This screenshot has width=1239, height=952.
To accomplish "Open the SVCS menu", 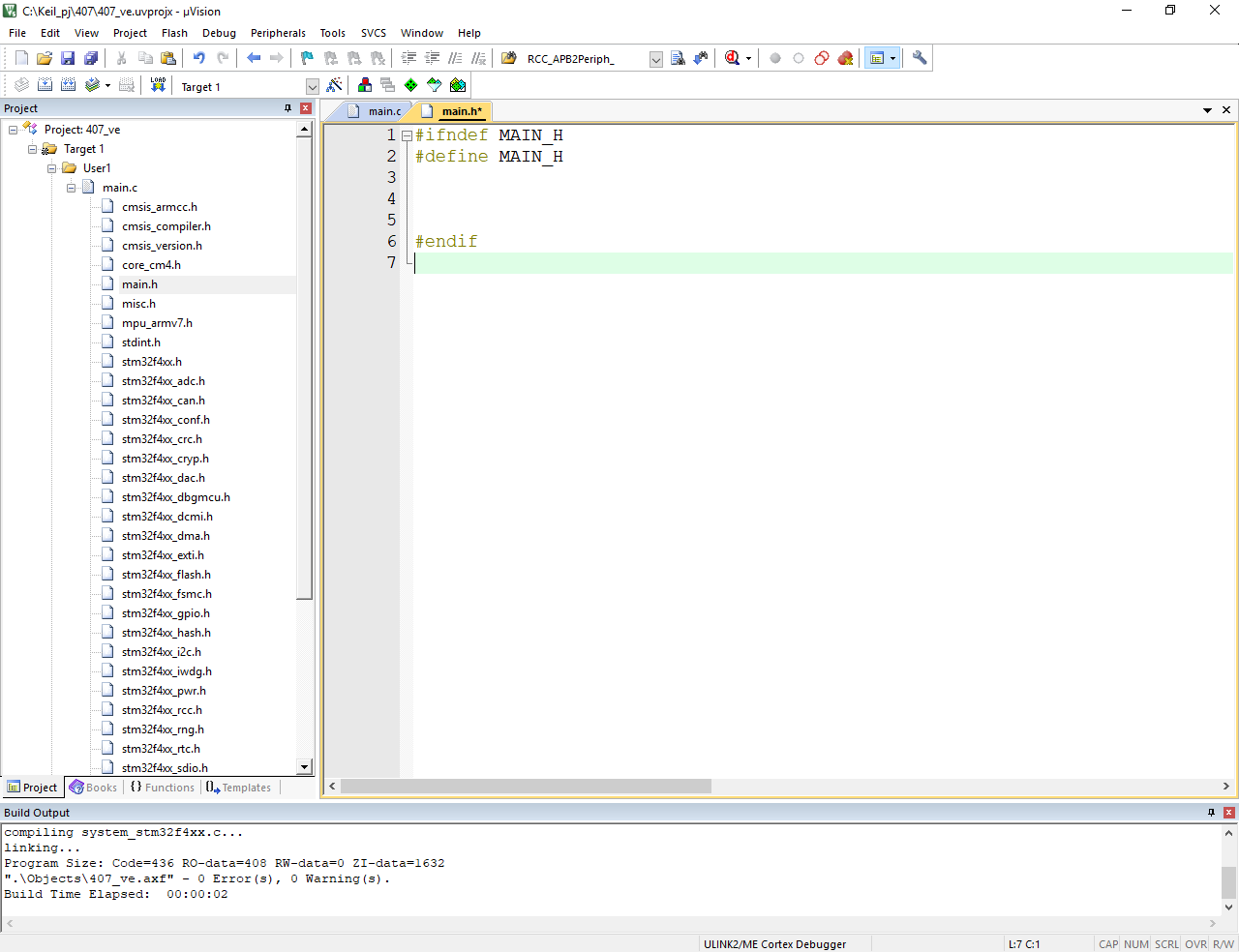I will (374, 33).
